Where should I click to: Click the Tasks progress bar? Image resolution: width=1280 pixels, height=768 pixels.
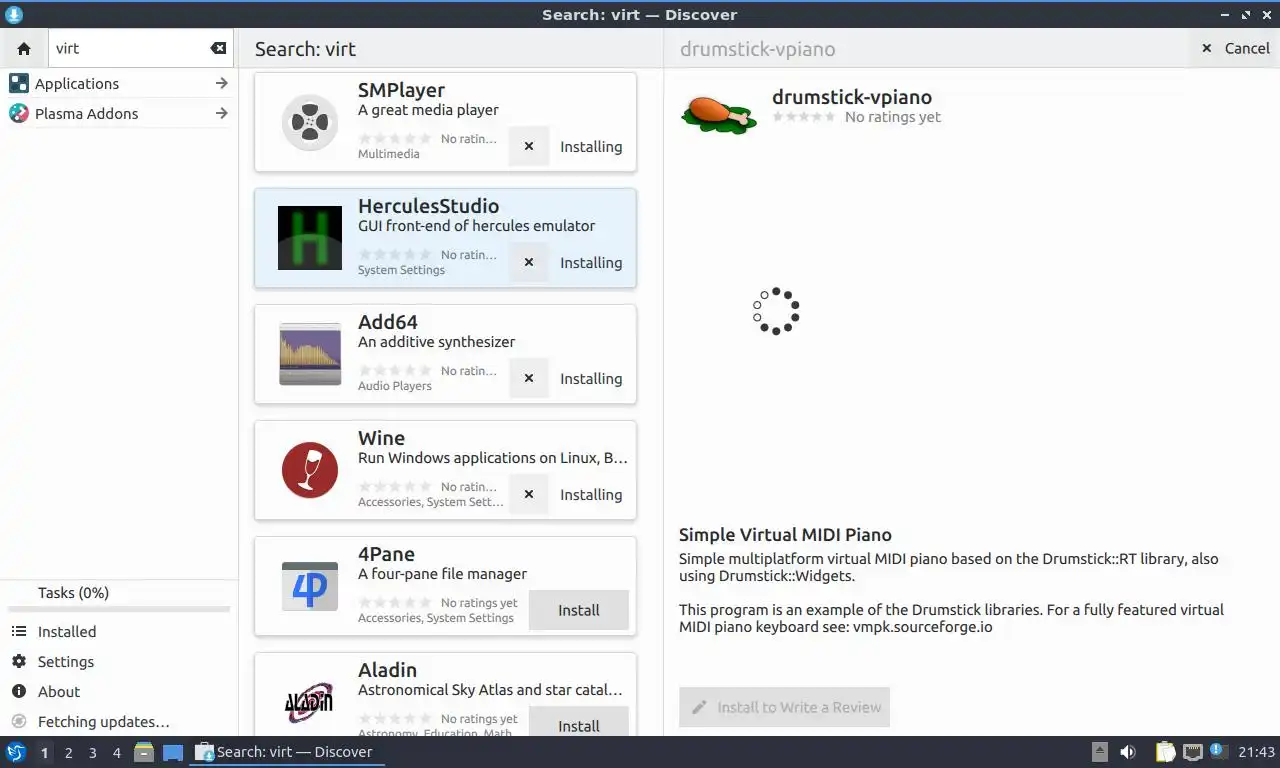[x=119, y=609]
